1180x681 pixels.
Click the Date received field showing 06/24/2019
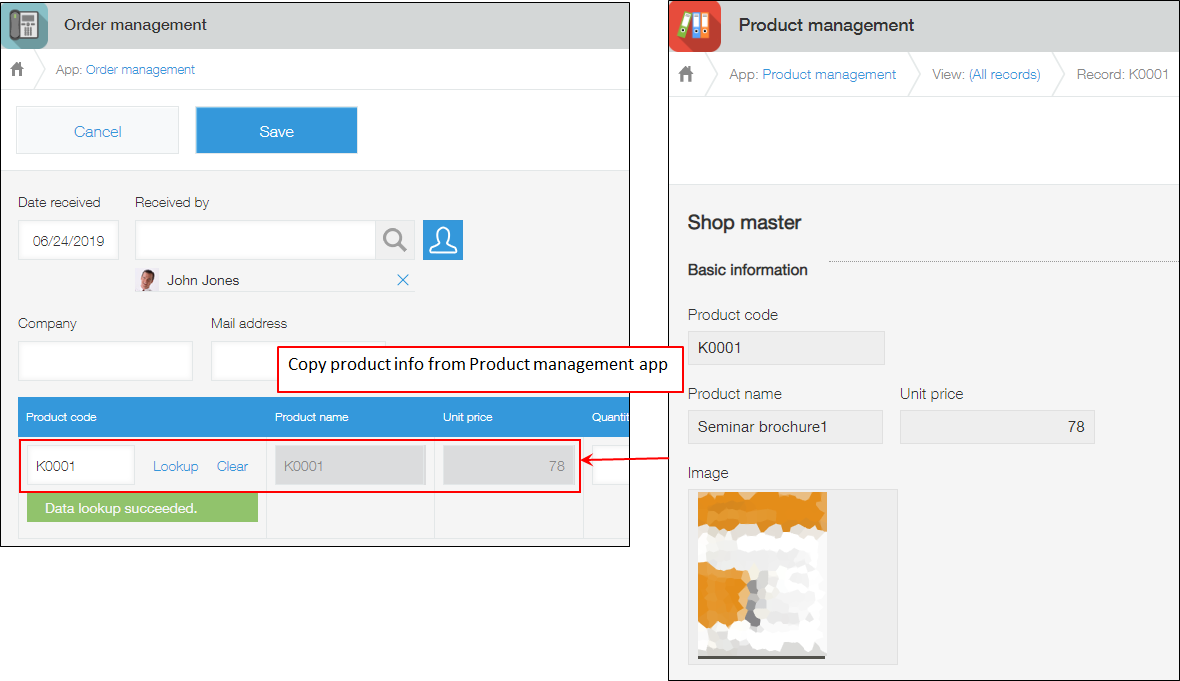[x=68, y=240]
